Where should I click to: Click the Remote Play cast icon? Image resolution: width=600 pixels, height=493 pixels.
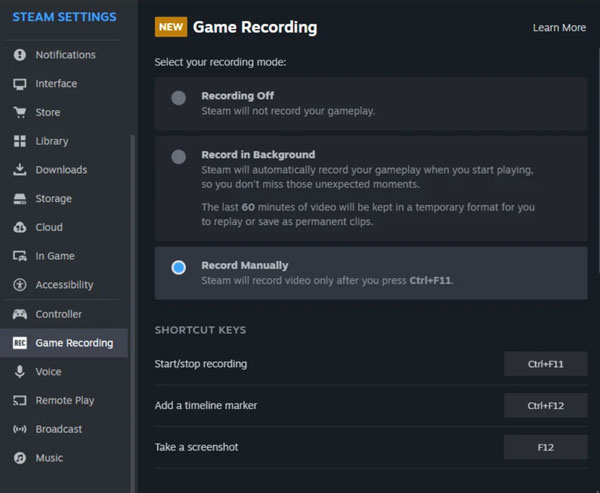tap(20, 400)
